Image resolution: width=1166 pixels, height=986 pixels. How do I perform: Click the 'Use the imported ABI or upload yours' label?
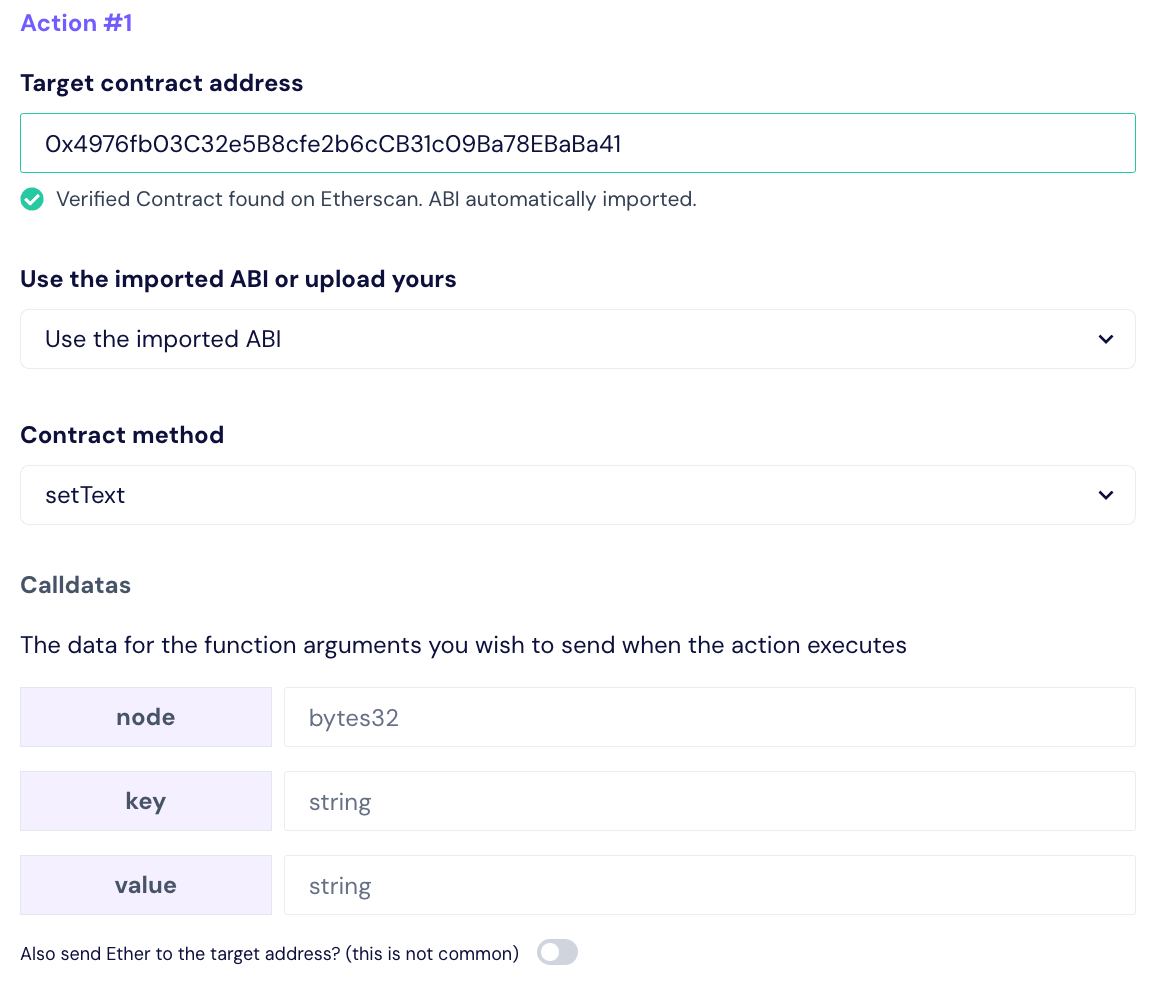tap(238, 279)
